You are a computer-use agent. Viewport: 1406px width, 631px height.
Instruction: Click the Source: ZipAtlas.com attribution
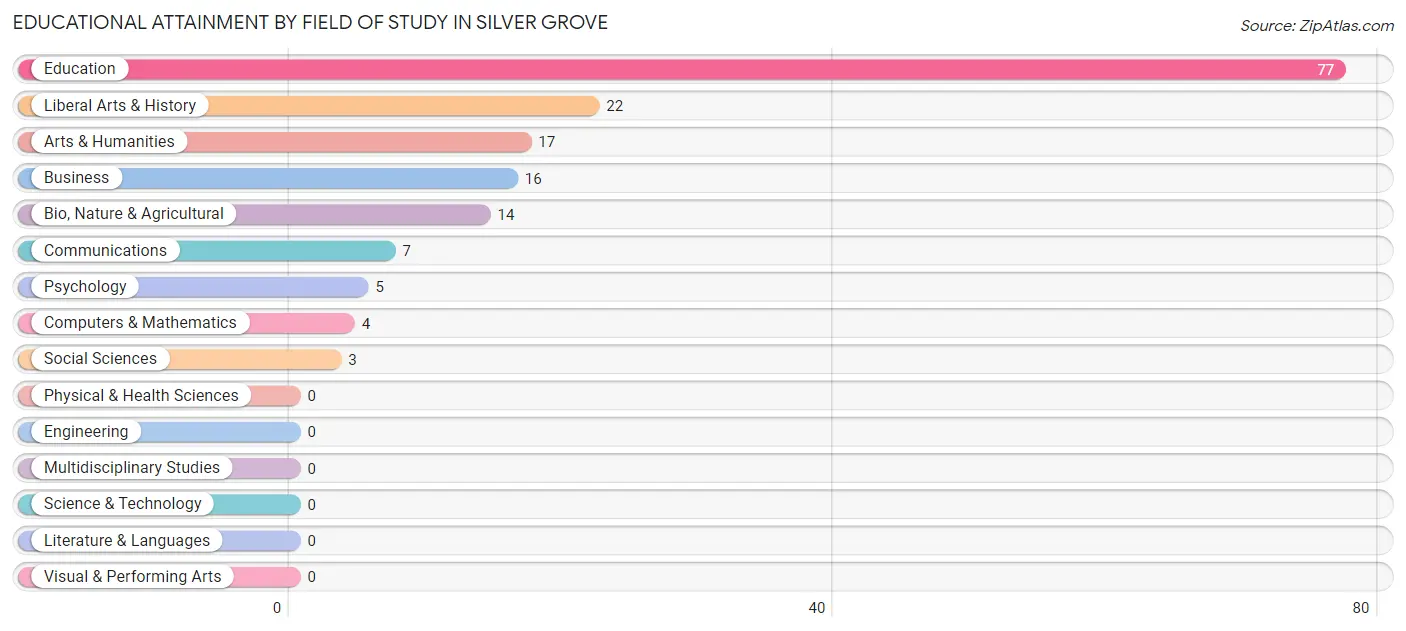(x=1317, y=26)
